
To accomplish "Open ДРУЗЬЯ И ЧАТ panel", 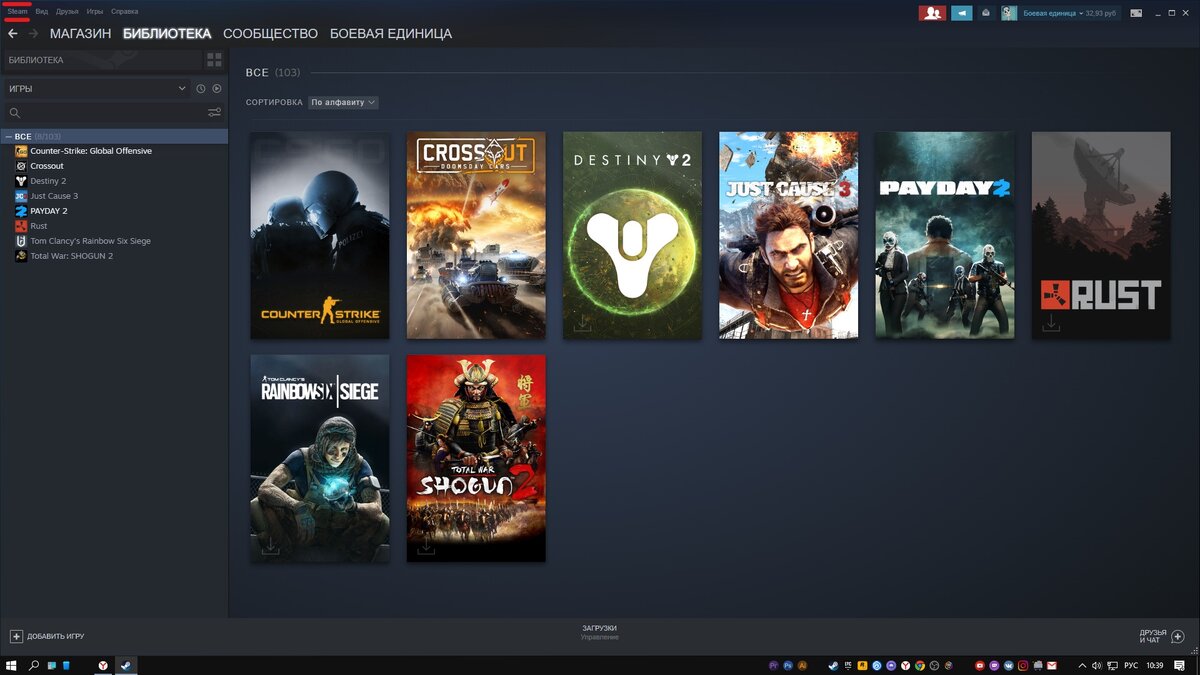I will coord(1161,636).
